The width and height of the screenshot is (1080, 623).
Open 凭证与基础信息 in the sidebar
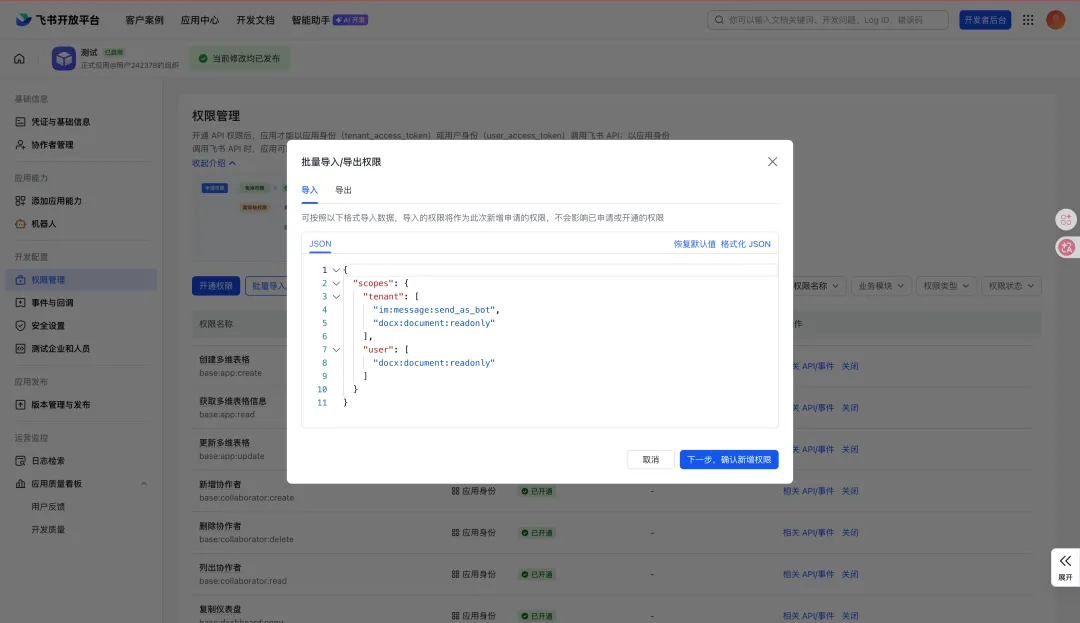click(x=61, y=122)
